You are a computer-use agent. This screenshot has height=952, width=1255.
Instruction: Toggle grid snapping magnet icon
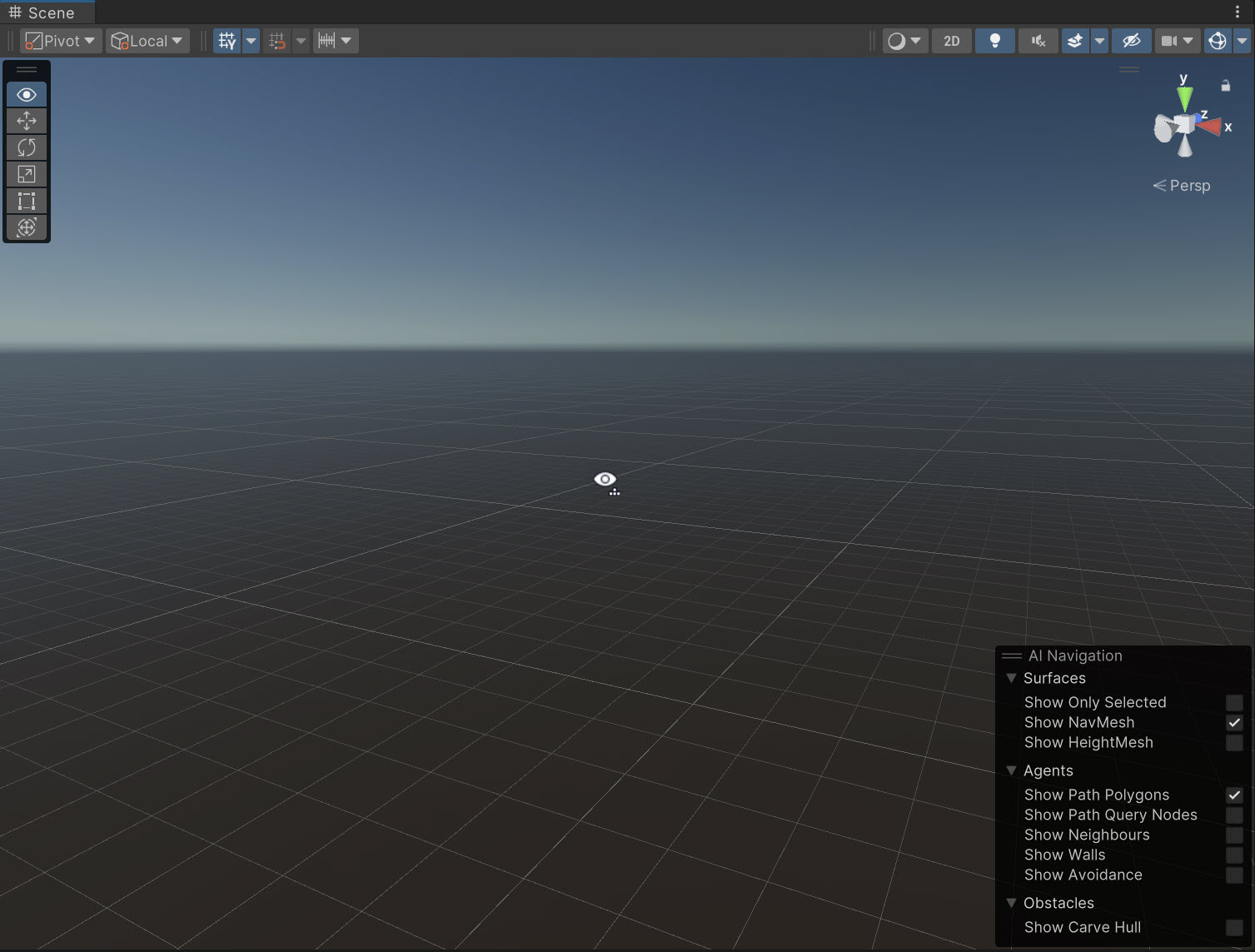[x=277, y=41]
